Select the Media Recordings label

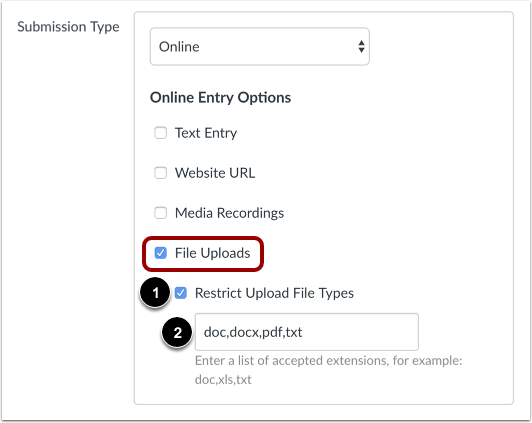[229, 213]
